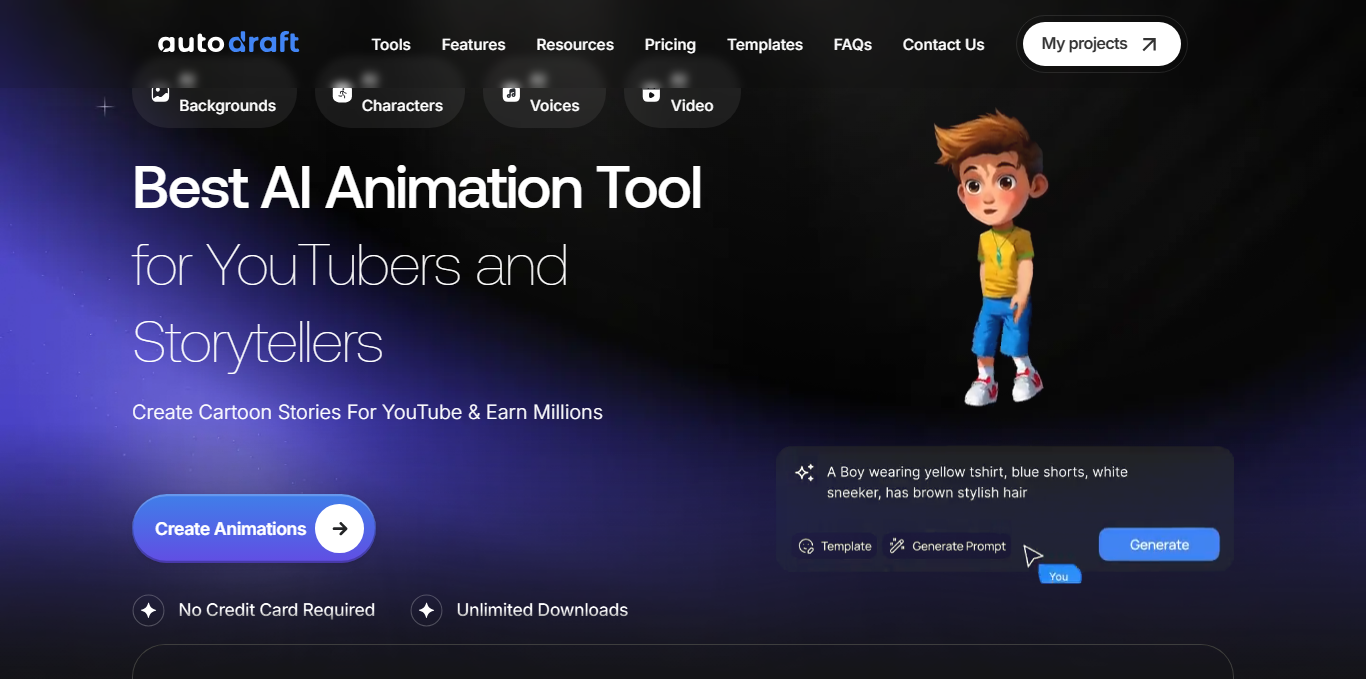Click the Characters running figure icon
This screenshot has height=679, width=1366.
(x=343, y=94)
